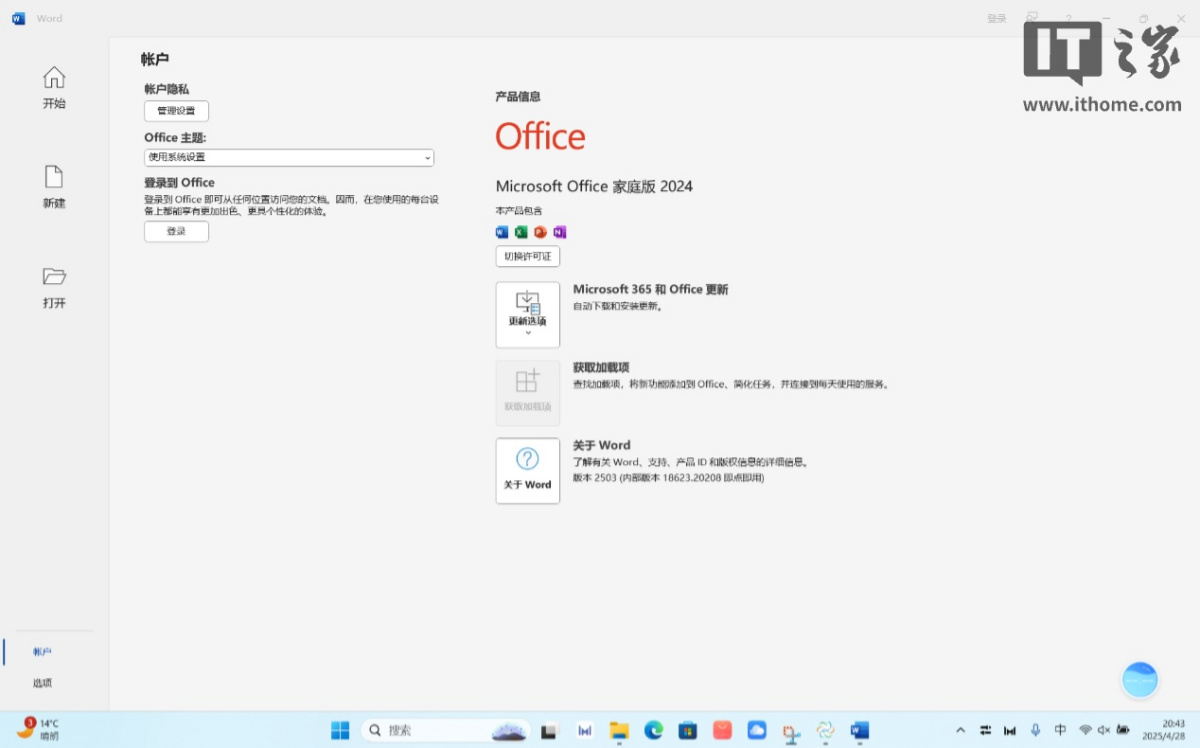Open the 开始 (Home) page in sidebar

(54, 87)
